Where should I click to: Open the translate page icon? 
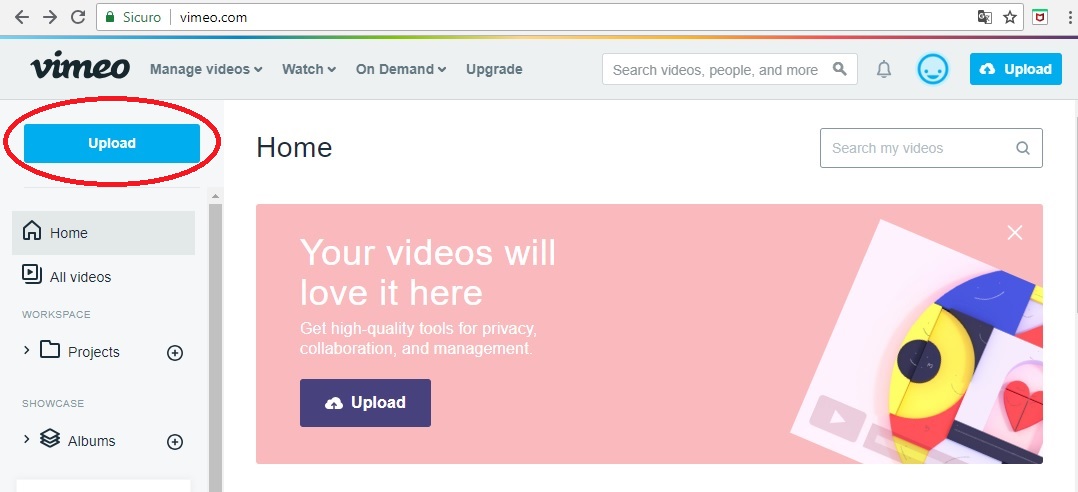[x=984, y=17]
